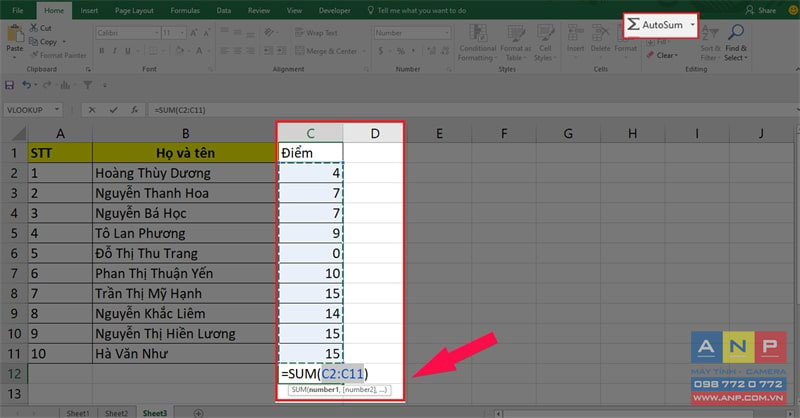Click the Decrease Decimal icon

pos(445,51)
